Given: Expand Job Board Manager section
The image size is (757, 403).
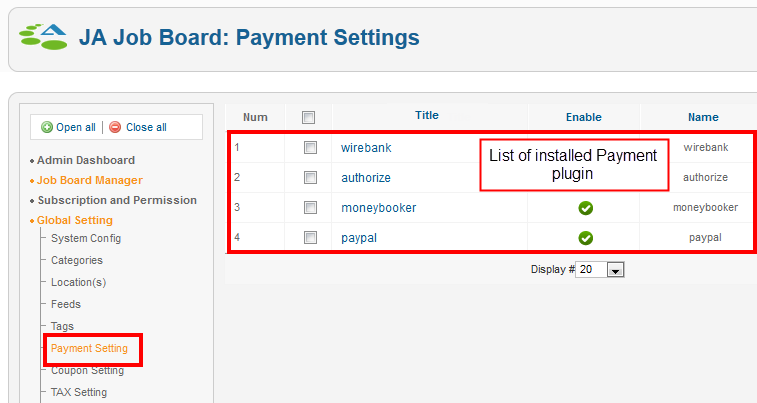Looking at the screenshot, I should (90, 180).
